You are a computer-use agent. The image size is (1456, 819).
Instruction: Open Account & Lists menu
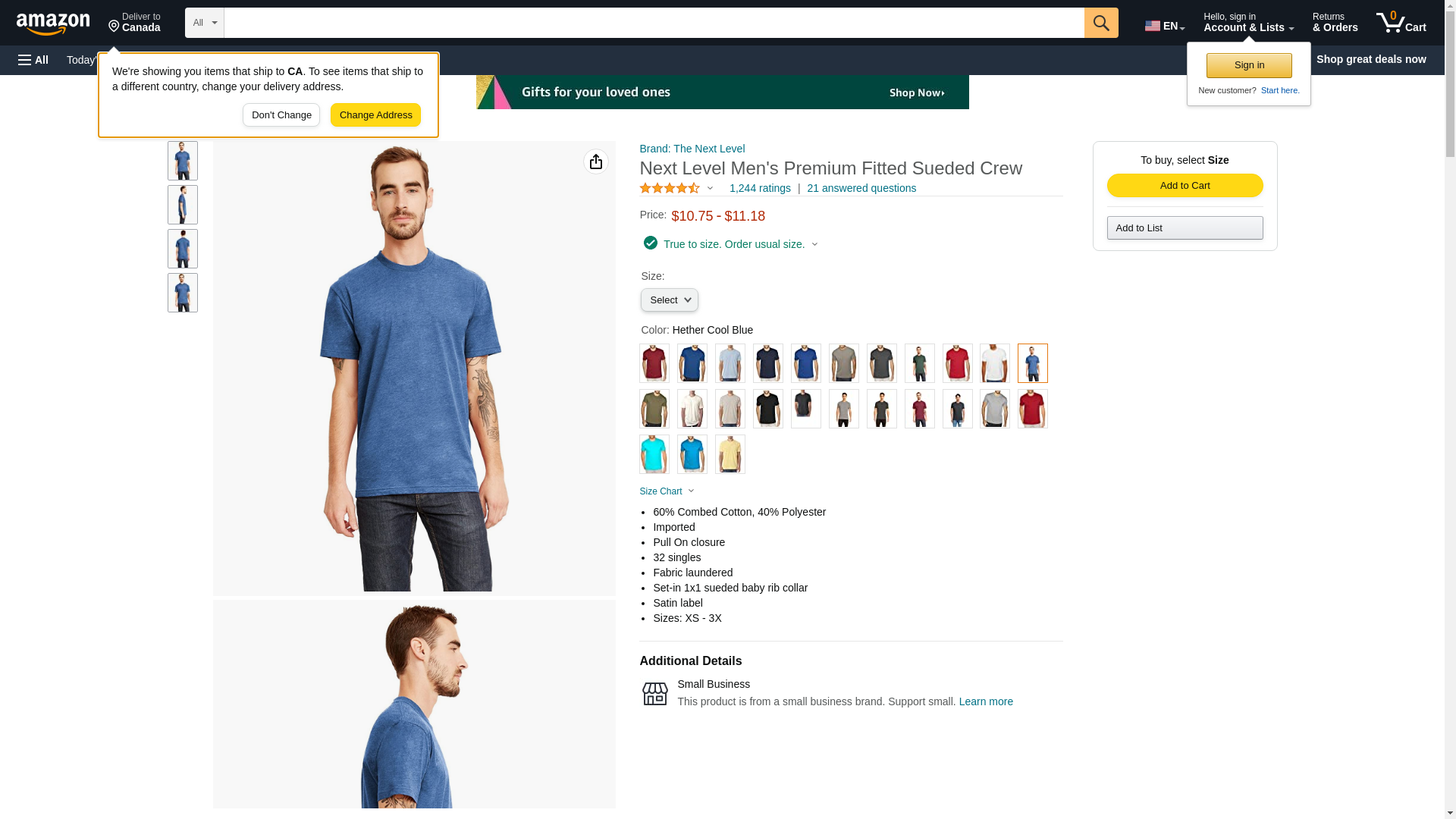(1248, 23)
